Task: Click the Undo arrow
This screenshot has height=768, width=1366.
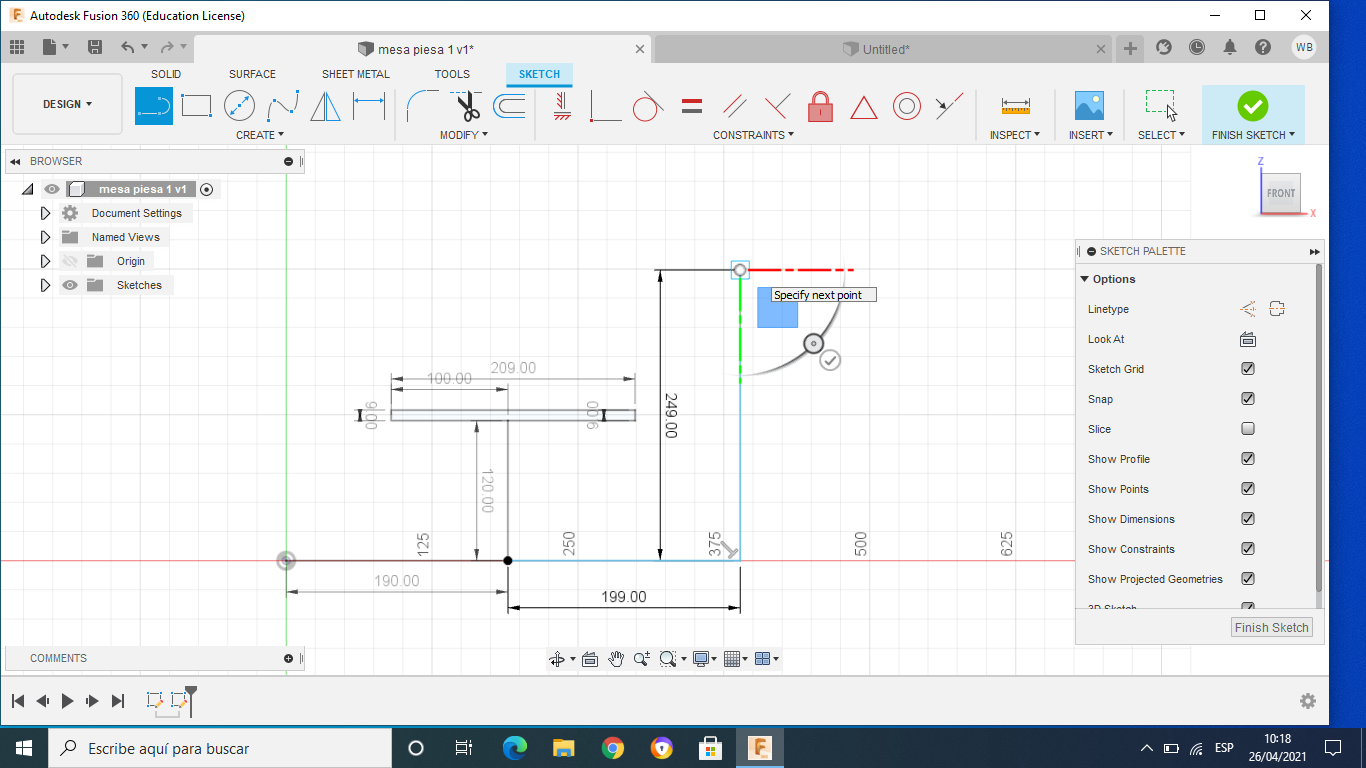Action: pyautogui.click(x=127, y=47)
